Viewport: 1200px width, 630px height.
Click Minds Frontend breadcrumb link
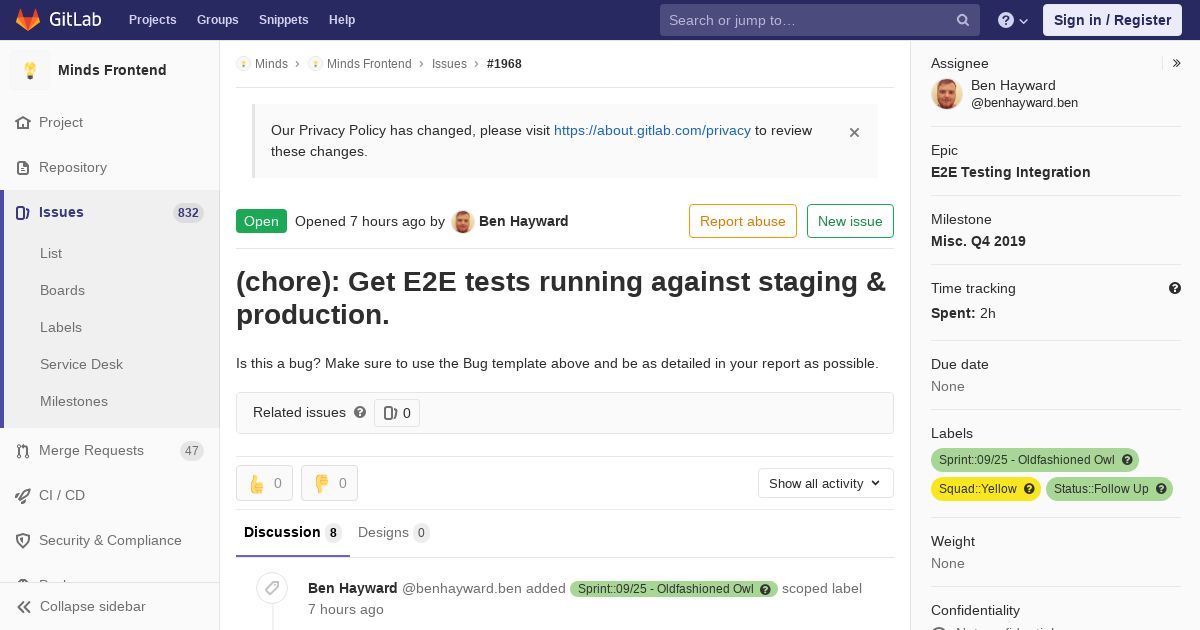point(369,63)
